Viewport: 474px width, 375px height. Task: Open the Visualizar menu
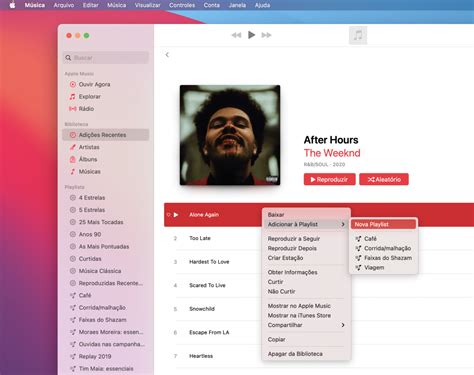147,5
